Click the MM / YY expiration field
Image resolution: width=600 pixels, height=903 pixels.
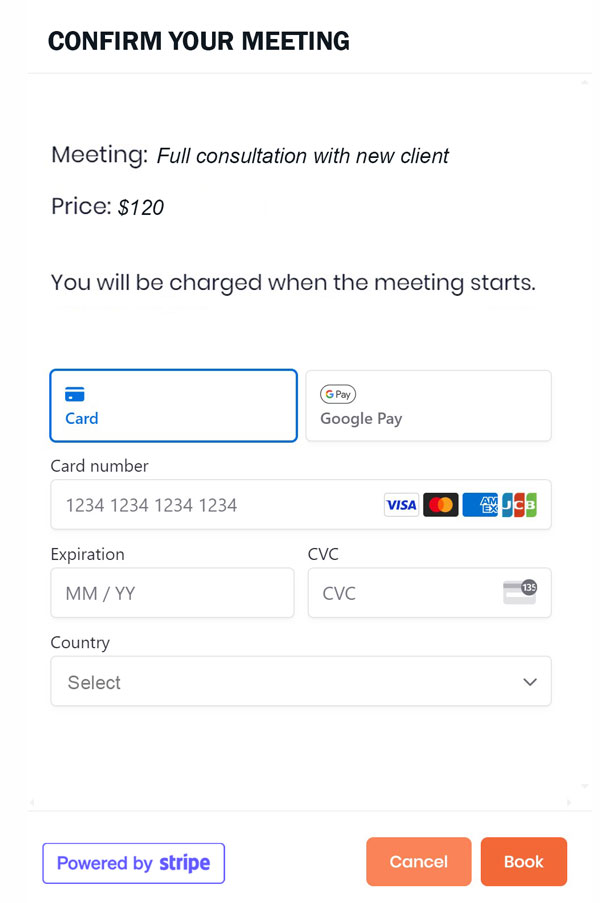[172, 592]
